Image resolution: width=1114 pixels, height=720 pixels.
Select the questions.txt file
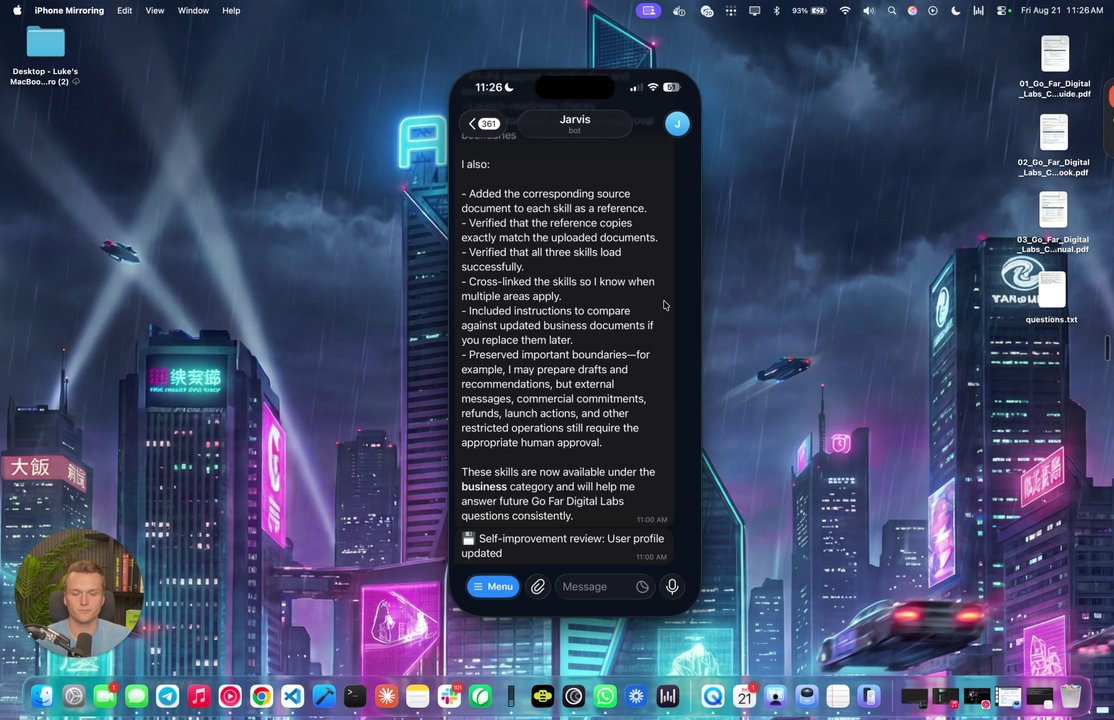[x=1051, y=296]
